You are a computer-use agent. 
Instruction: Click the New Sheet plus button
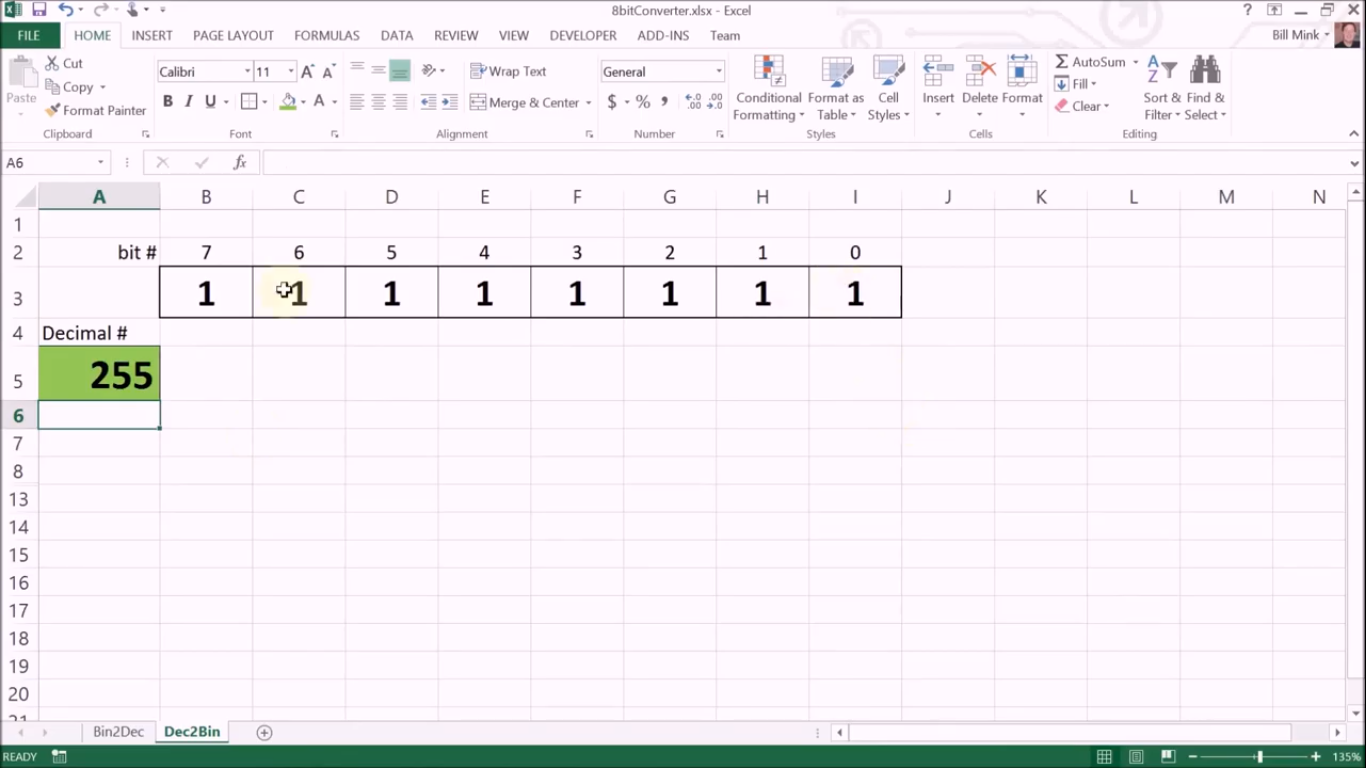[x=264, y=732]
